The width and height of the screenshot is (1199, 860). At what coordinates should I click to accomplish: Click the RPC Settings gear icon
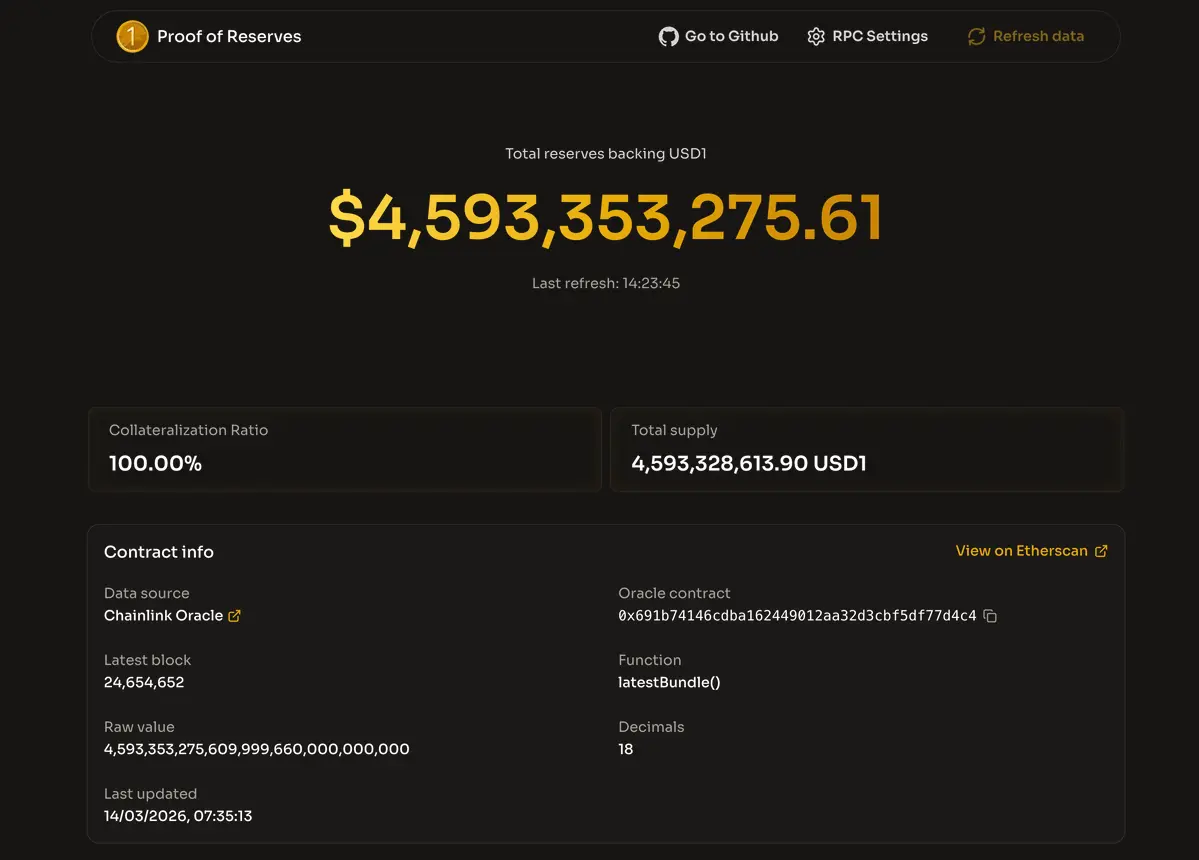816,37
